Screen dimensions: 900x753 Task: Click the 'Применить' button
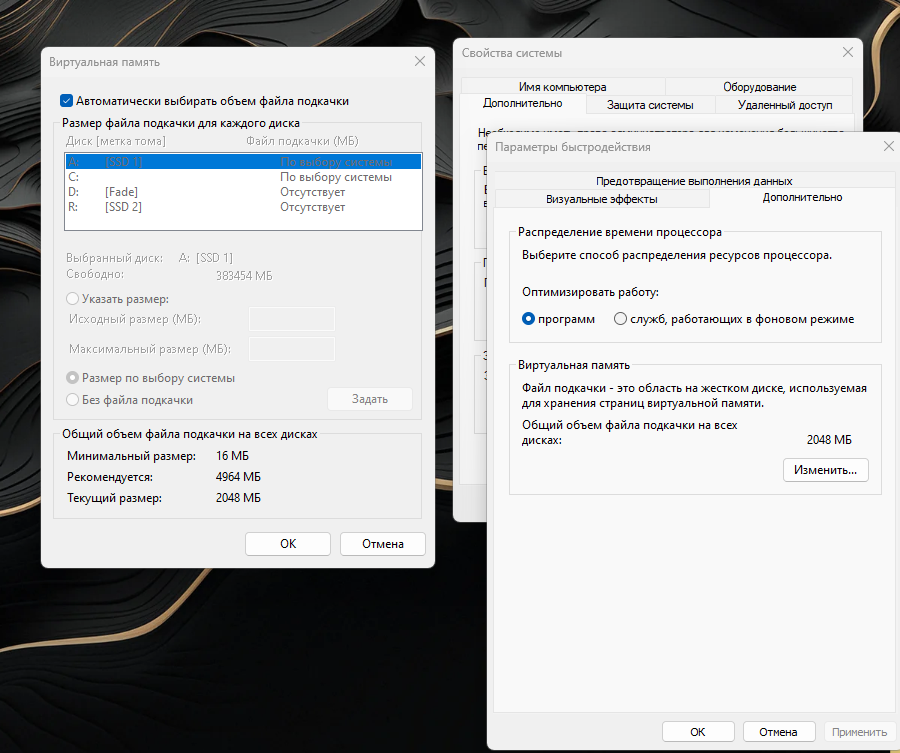859,732
